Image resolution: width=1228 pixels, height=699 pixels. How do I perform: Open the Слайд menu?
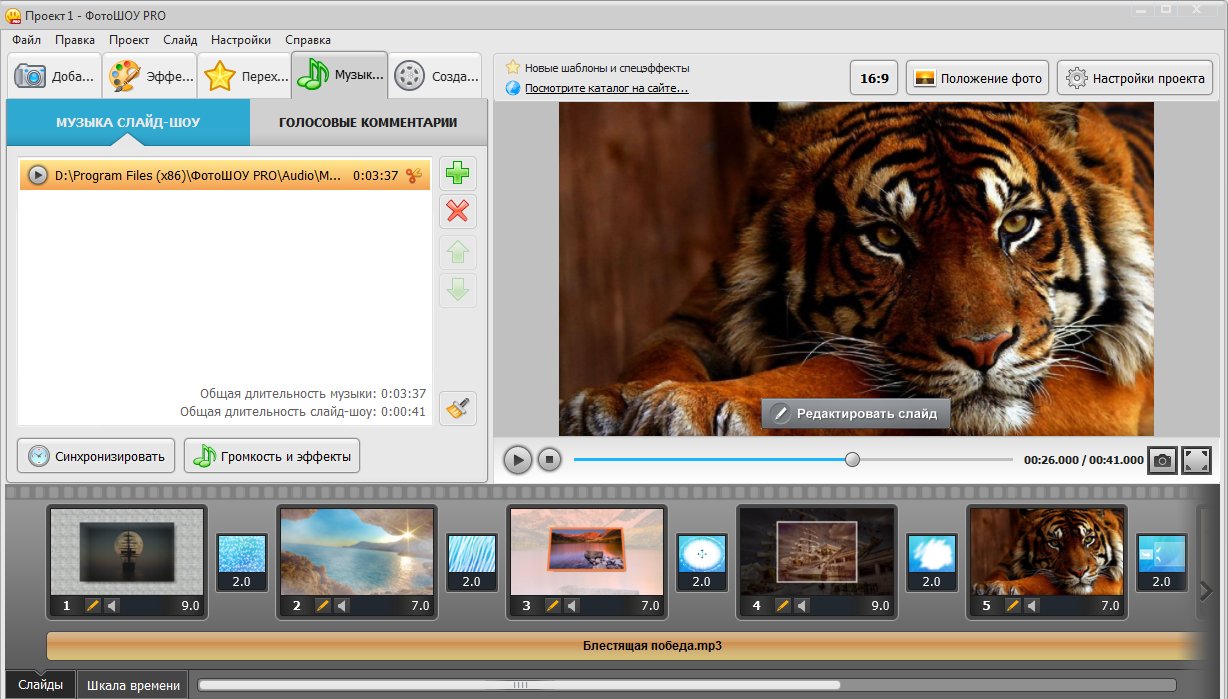(x=180, y=40)
